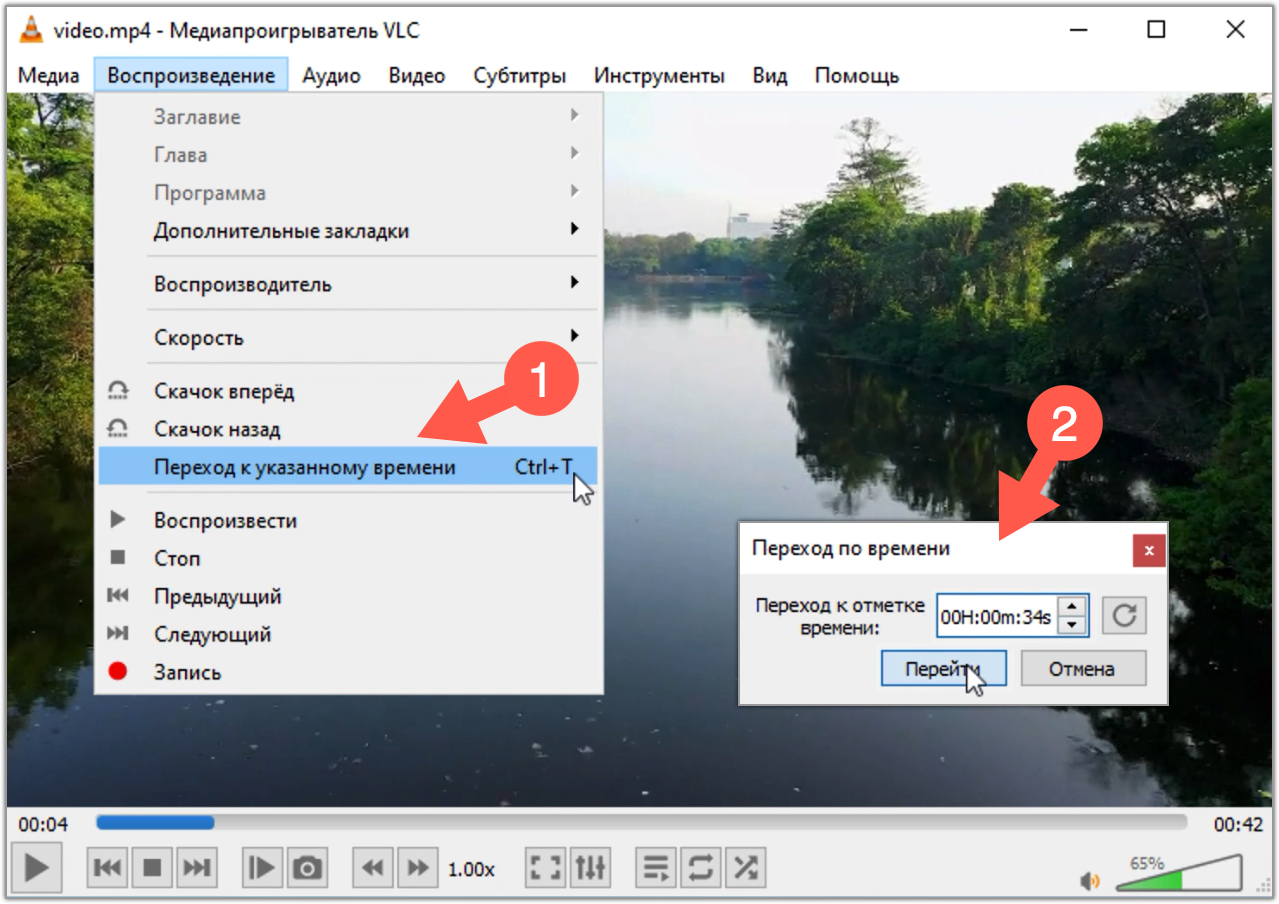The image size is (1279, 904).
Task: Click the Отмена button in dialog
Action: [x=1082, y=669]
